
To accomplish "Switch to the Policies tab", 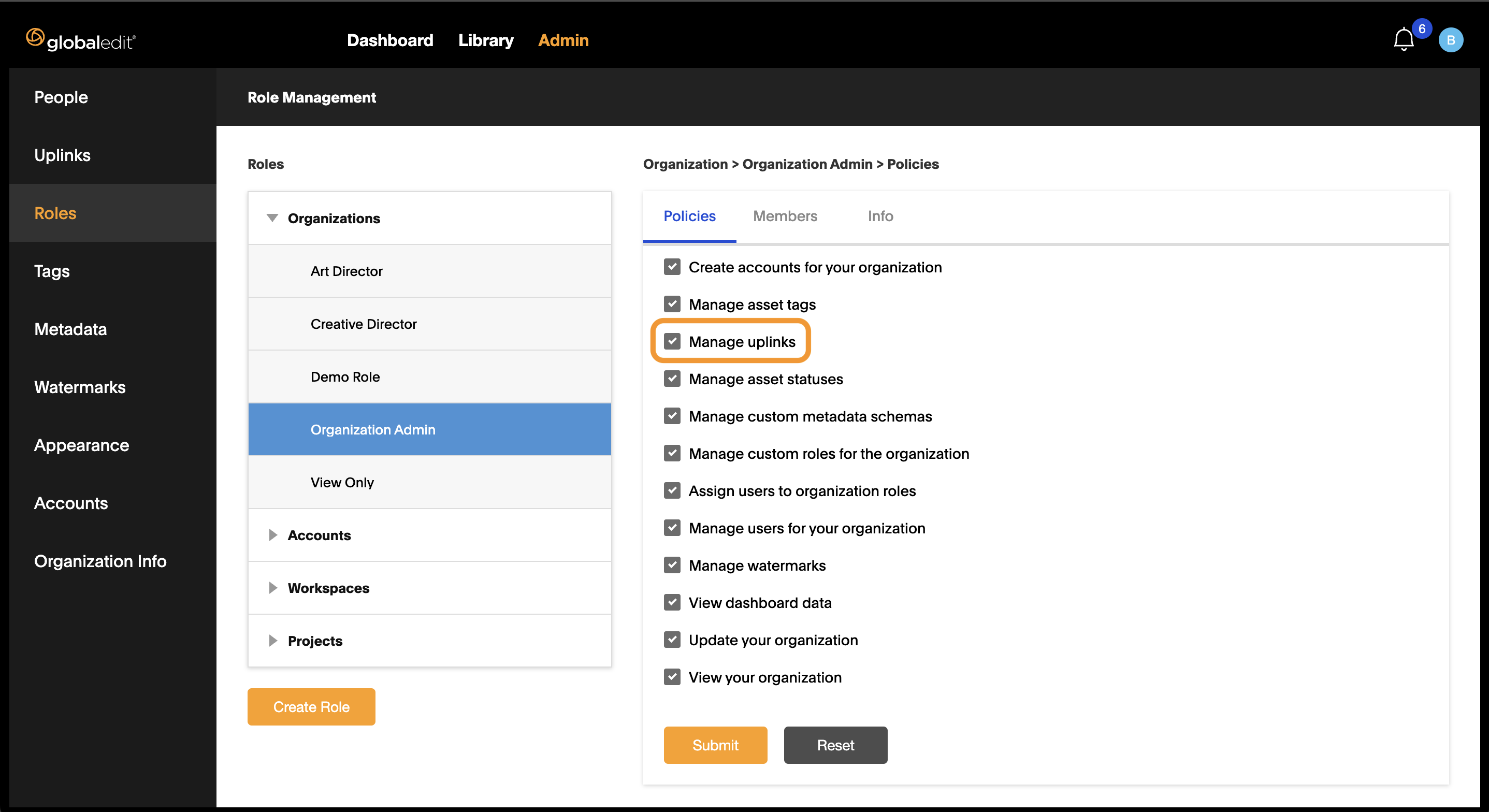I will click(x=689, y=216).
